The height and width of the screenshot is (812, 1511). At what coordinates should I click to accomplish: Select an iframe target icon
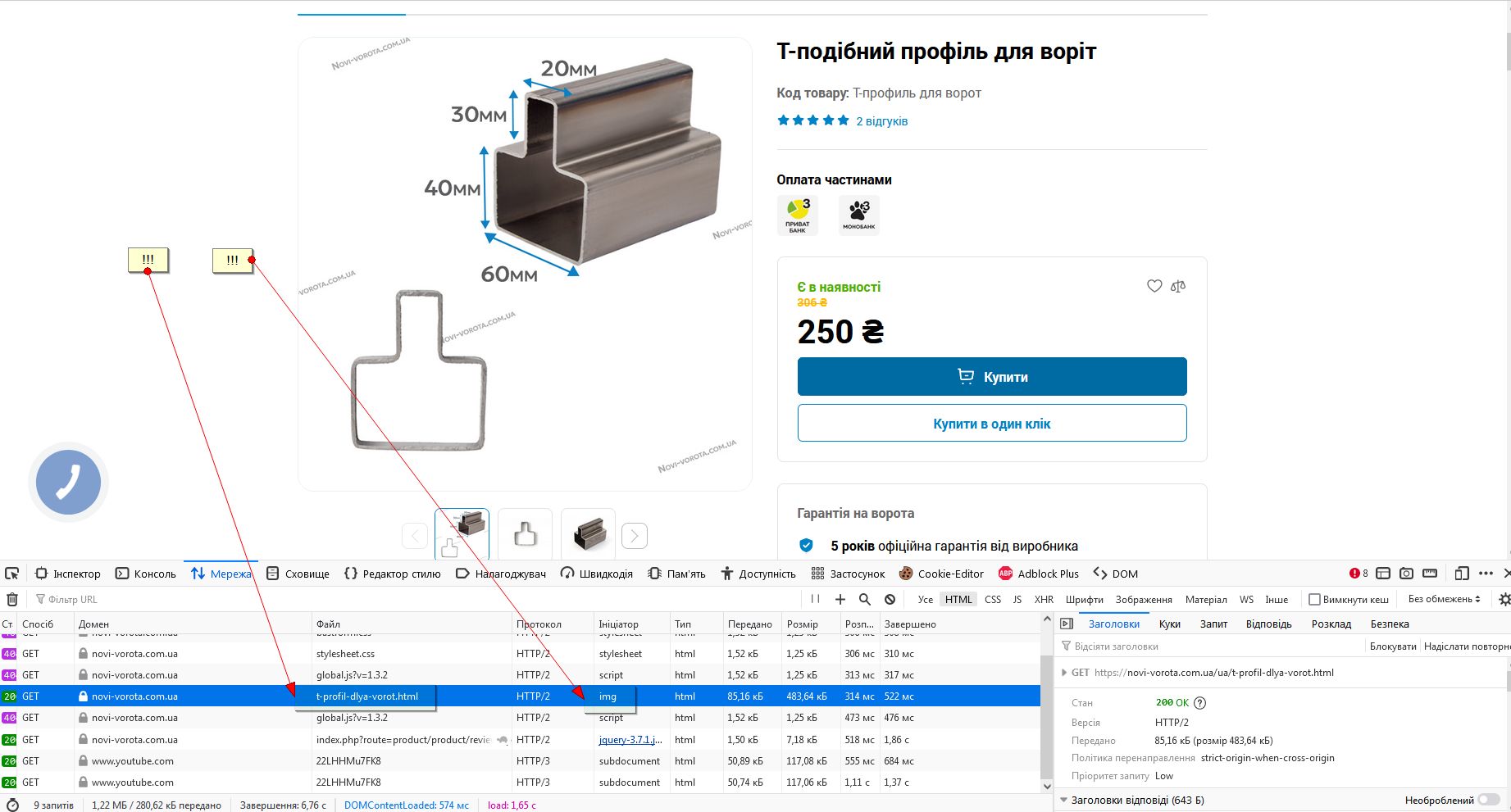pyautogui.click(x=1383, y=574)
